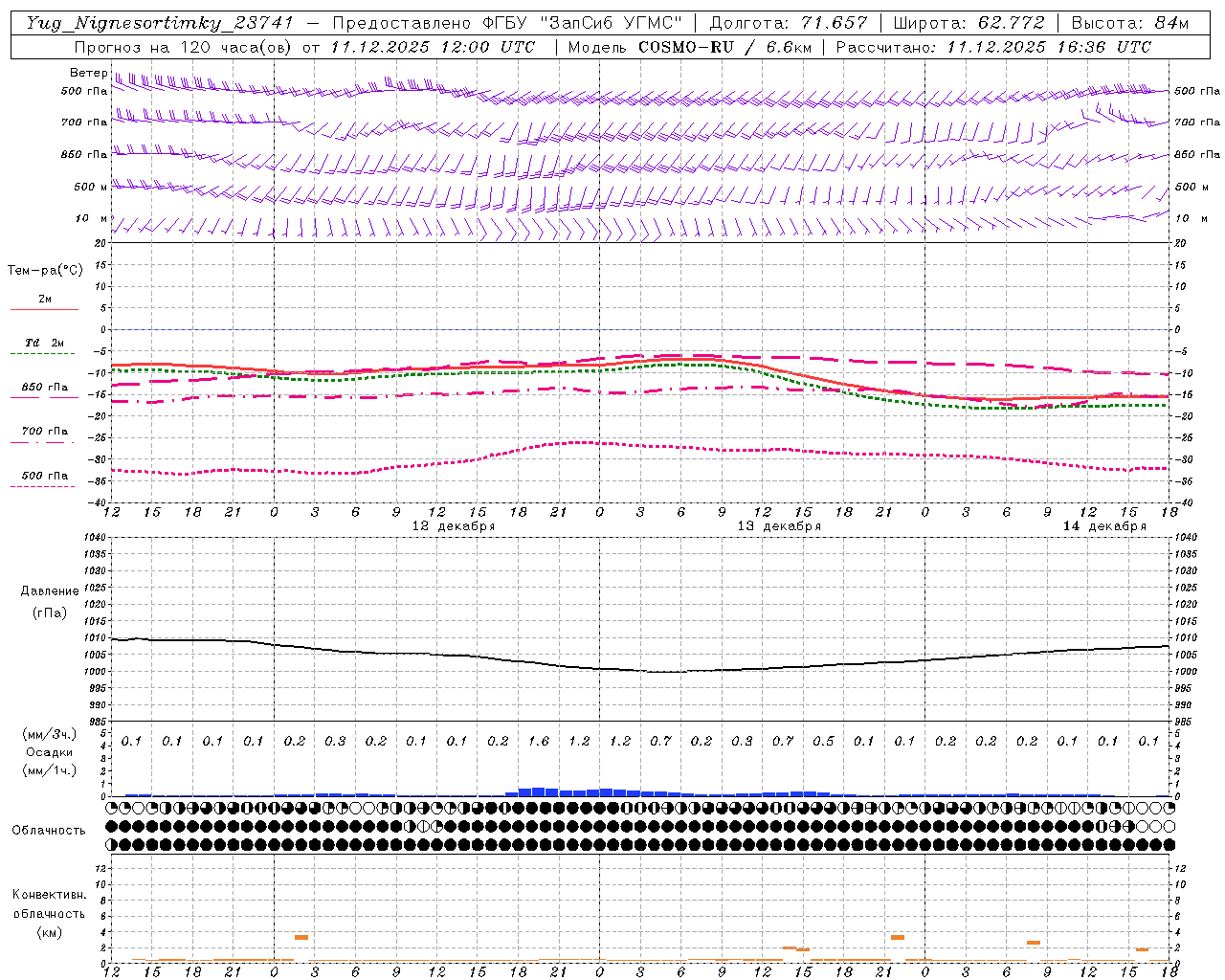Click the dashed line sample under the Td 2м legend
The image size is (1225, 980).
coord(42,354)
